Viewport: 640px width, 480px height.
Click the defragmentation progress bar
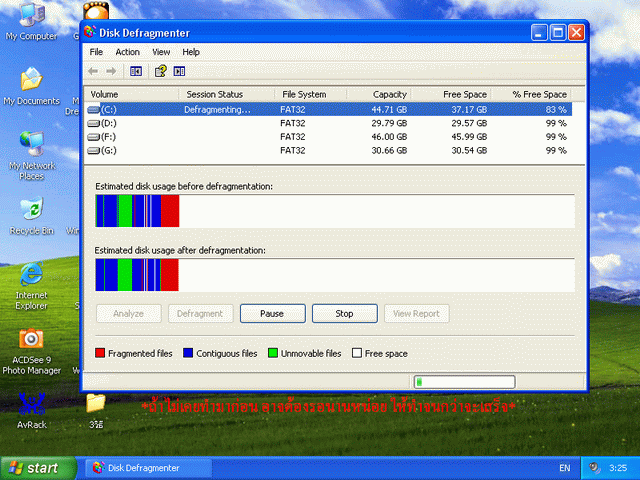coord(464,382)
